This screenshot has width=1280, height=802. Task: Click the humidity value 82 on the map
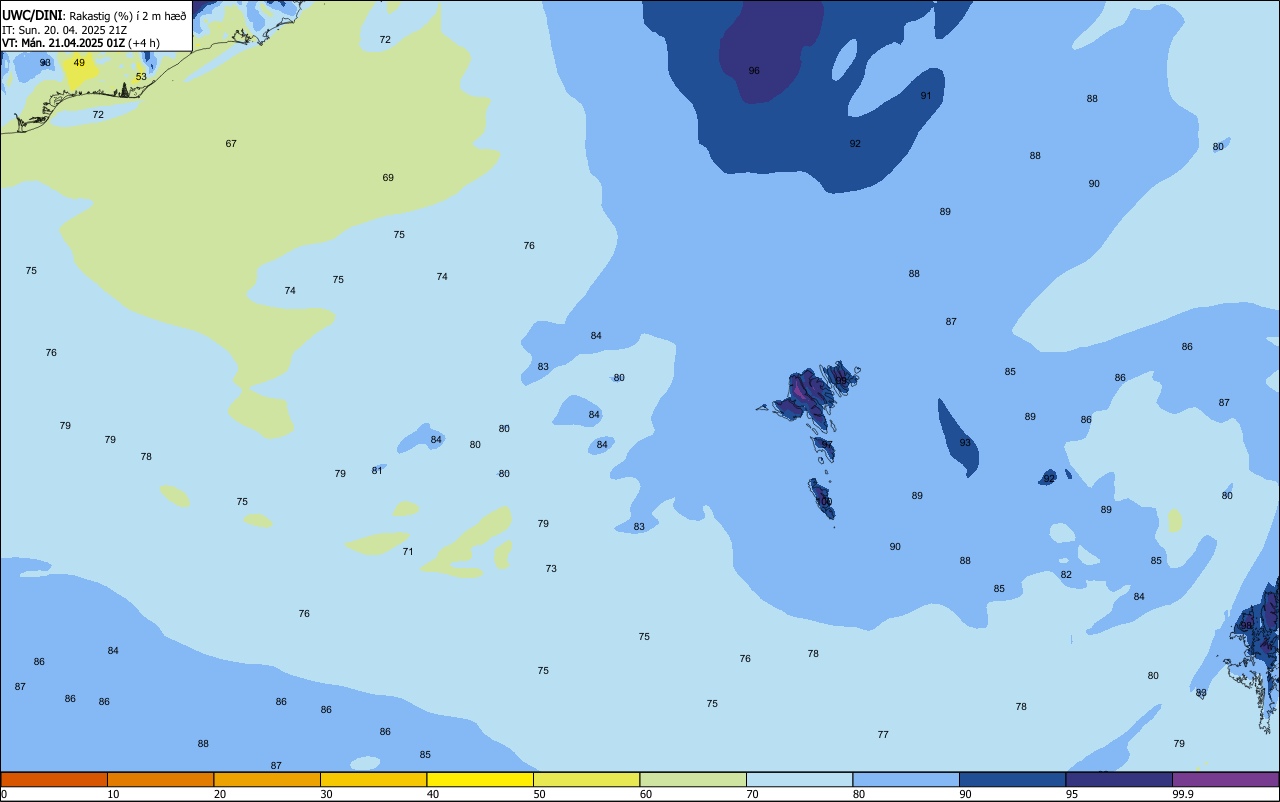(x=1066, y=575)
